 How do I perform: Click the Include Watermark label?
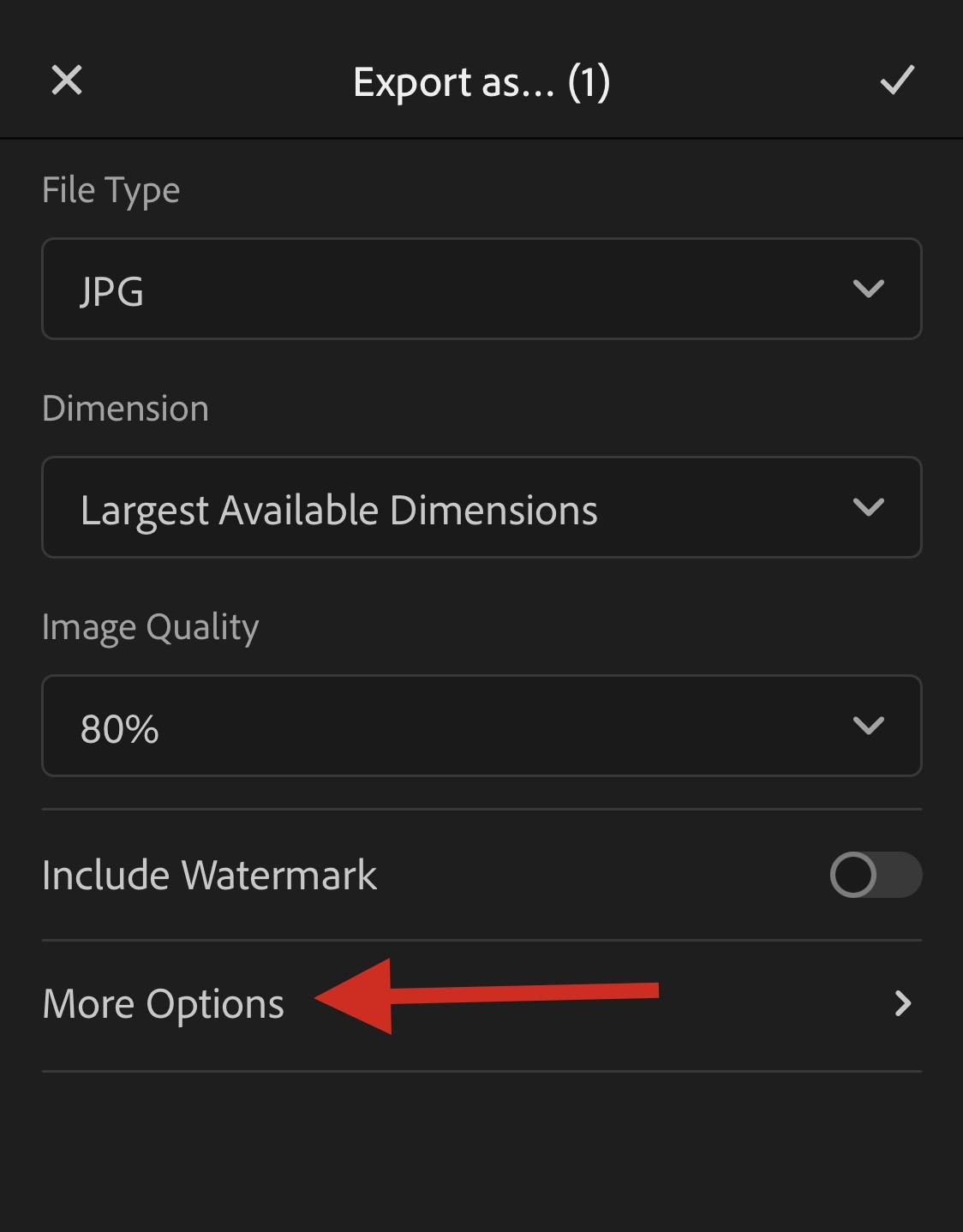[209, 875]
